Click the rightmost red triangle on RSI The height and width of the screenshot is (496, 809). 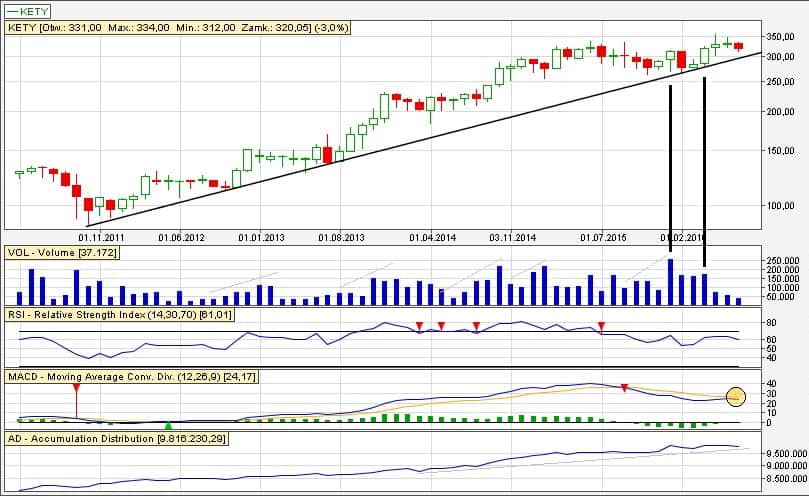tap(601, 325)
